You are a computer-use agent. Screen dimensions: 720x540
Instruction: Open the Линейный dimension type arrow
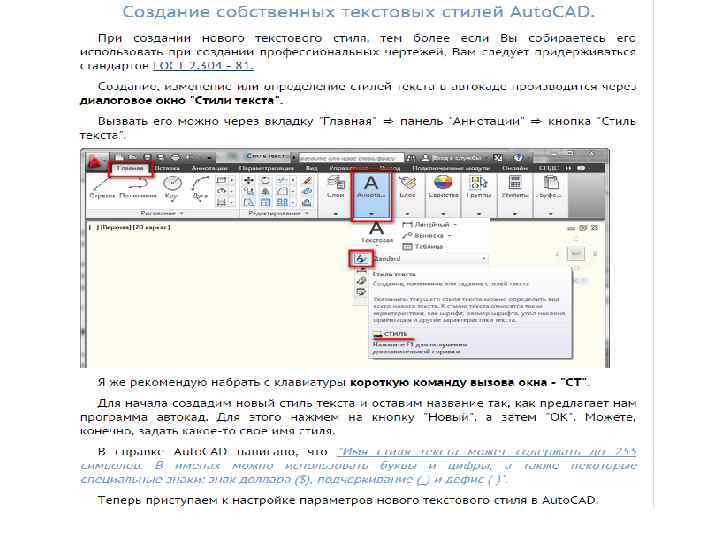coord(455,225)
